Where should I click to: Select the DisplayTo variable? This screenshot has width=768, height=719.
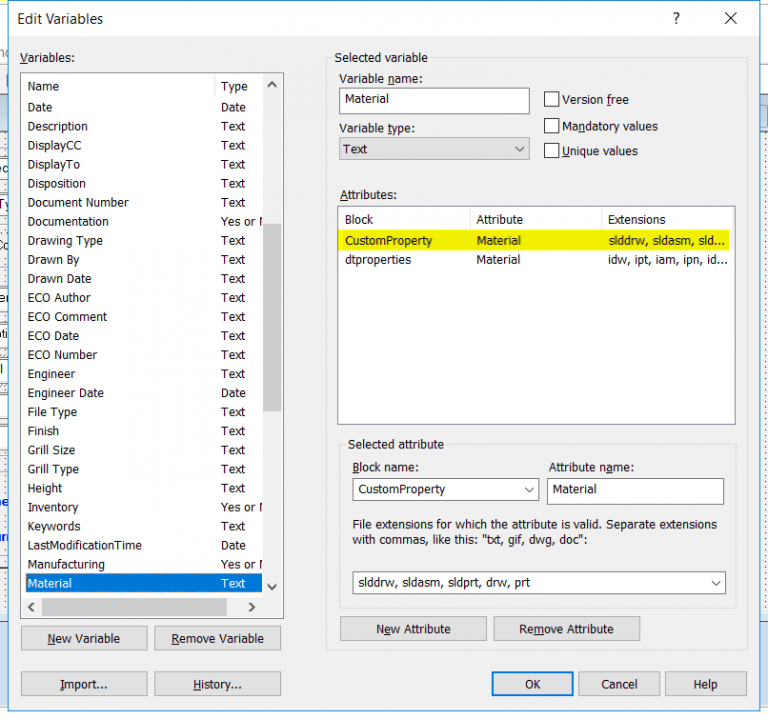144,165
